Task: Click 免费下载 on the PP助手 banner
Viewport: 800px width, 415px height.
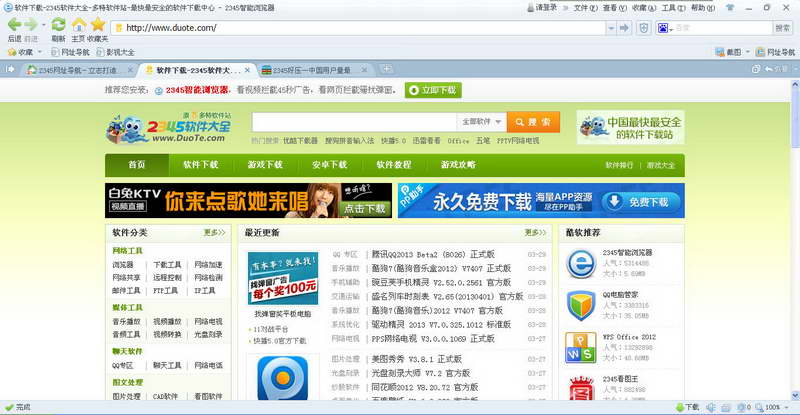Action: (x=641, y=202)
